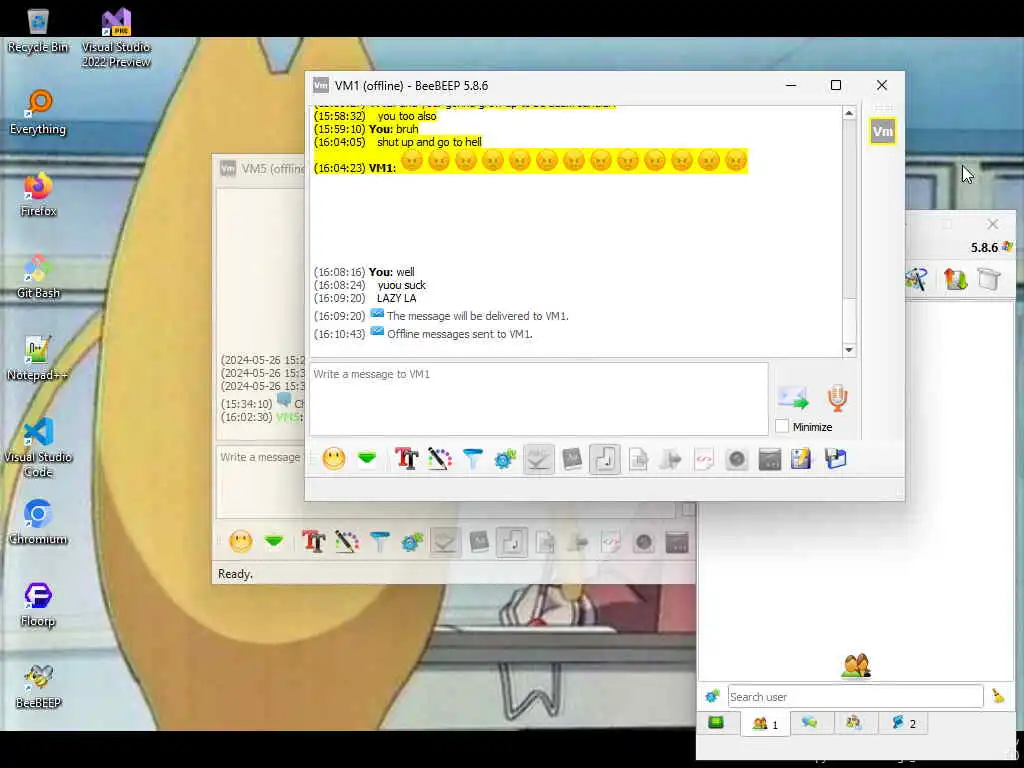The image size is (1024, 768).
Task: Focus the message box in VM5 window
Action: (x=260, y=482)
